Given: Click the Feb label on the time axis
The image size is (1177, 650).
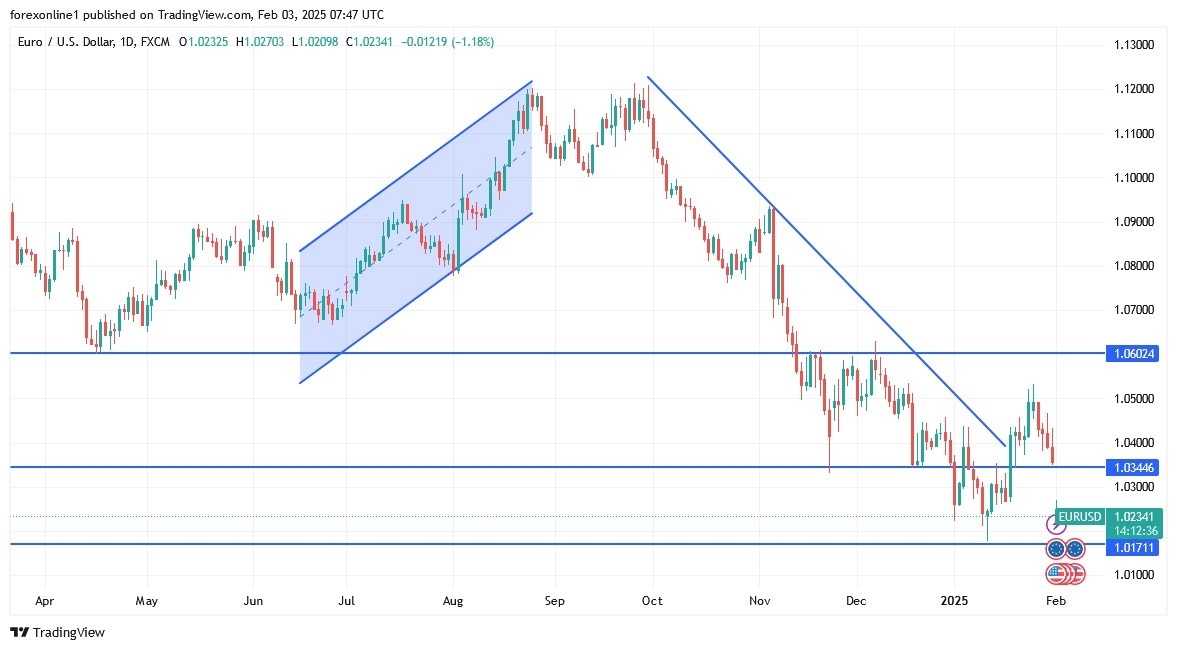Looking at the screenshot, I should [1057, 601].
